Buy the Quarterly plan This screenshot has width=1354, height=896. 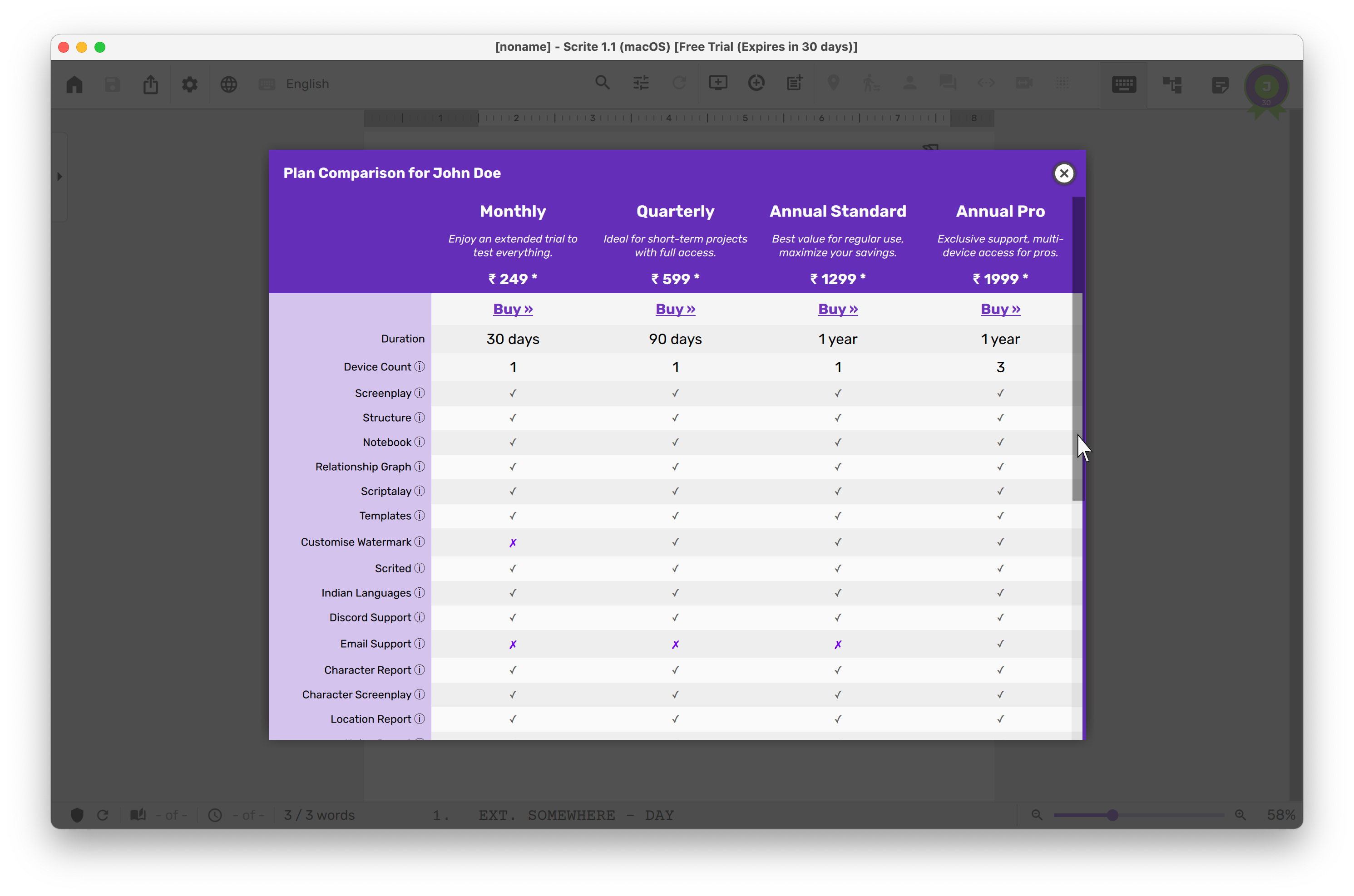tap(675, 309)
